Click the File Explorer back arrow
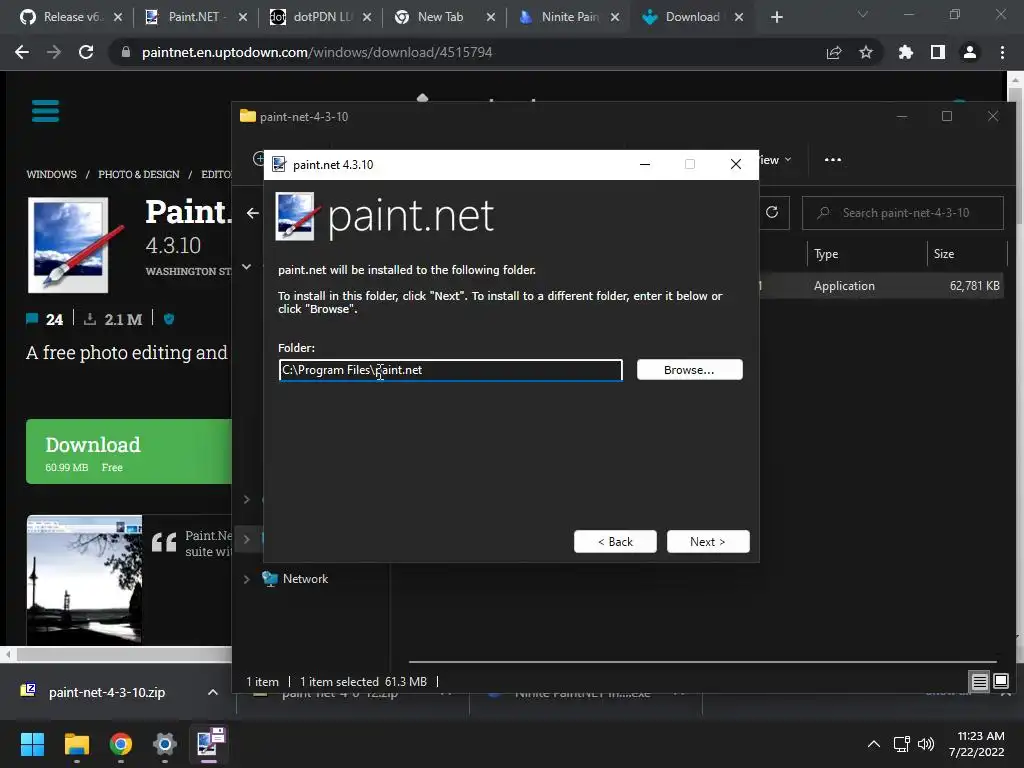This screenshot has height=768, width=1024. (x=253, y=213)
